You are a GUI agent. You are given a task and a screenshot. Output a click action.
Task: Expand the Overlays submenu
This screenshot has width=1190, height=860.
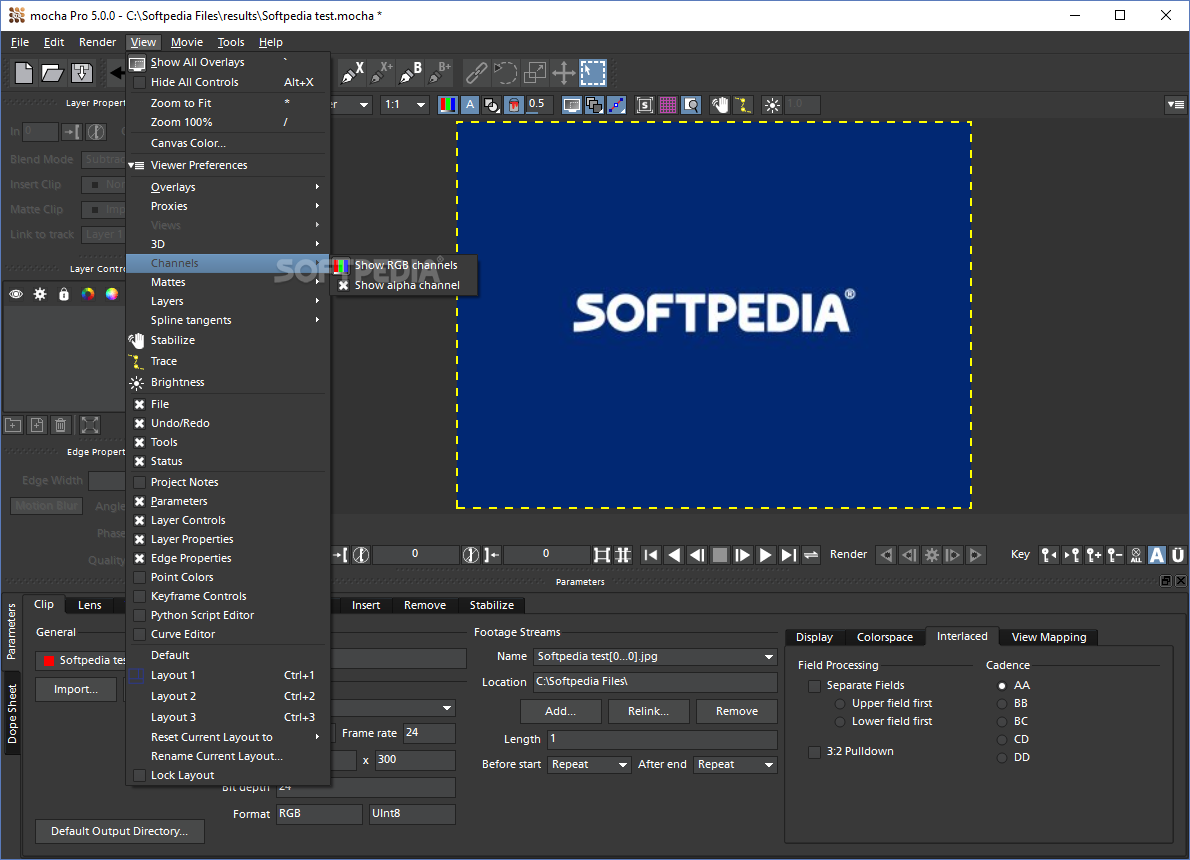228,187
